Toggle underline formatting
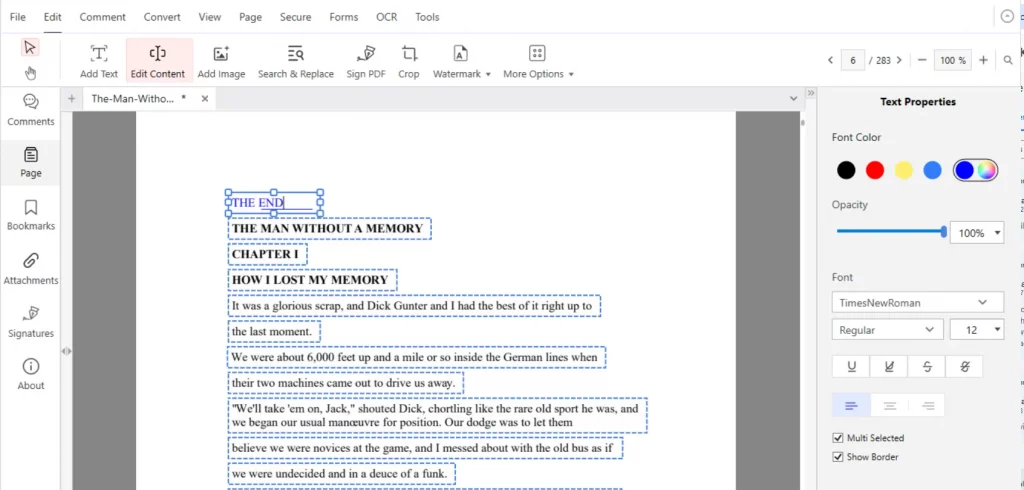Viewport: 1024px width, 490px height. point(852,367)
